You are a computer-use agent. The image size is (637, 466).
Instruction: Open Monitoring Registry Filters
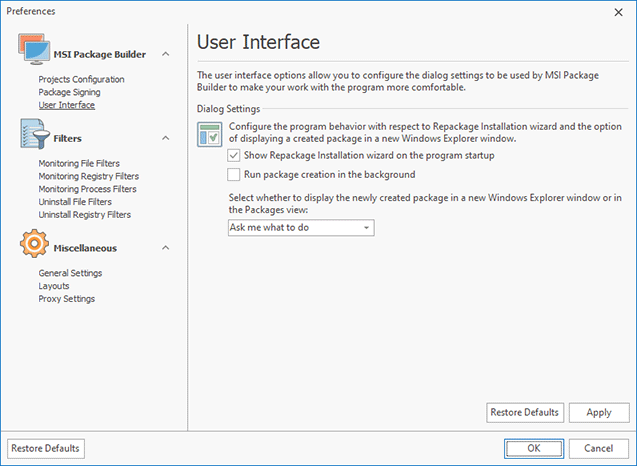coord(89,176)
